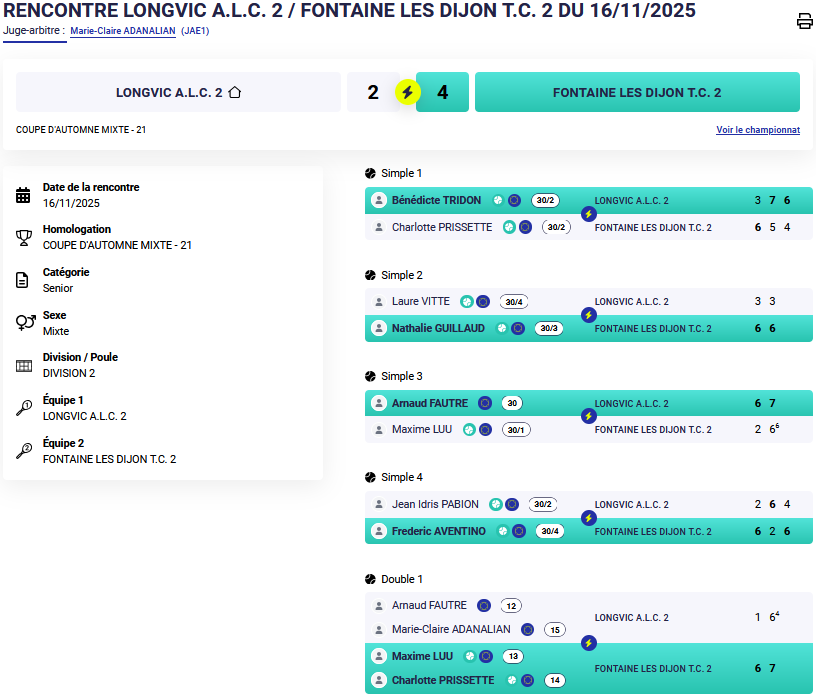
Task: Click Marie-Claire ADANALIAN's ranking badge 15 in Double 1
Action: 554,630
